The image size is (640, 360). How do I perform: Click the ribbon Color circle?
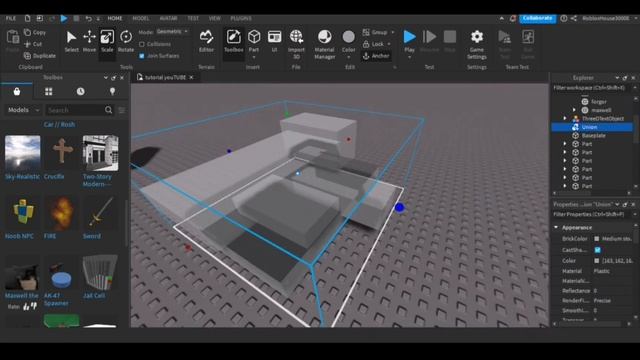349,37
